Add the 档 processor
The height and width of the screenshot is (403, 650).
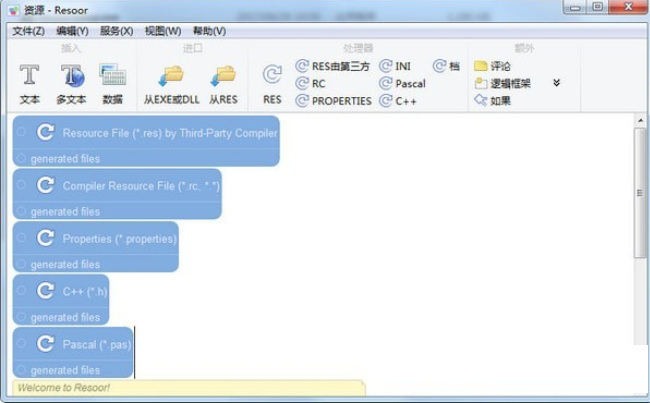click(446, 66)
